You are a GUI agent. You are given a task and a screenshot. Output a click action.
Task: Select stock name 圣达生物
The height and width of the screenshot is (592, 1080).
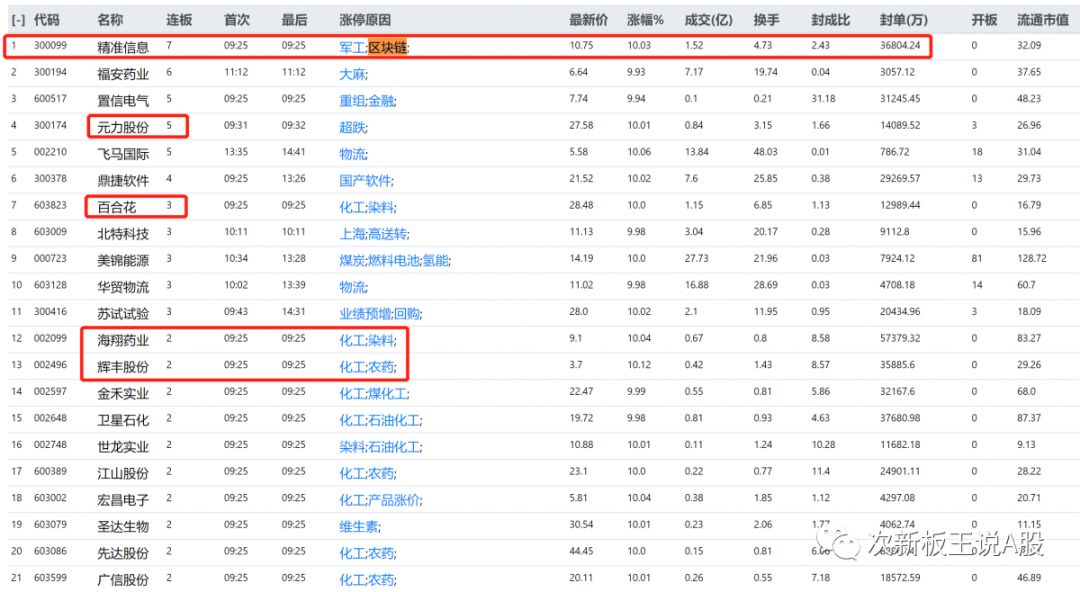[123, 527]
